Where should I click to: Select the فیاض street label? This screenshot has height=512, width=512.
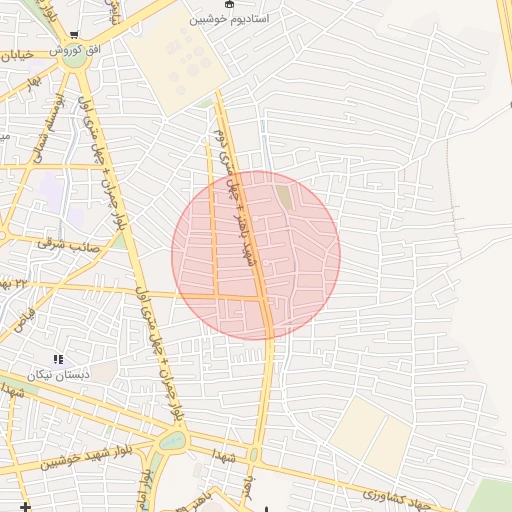25,320
